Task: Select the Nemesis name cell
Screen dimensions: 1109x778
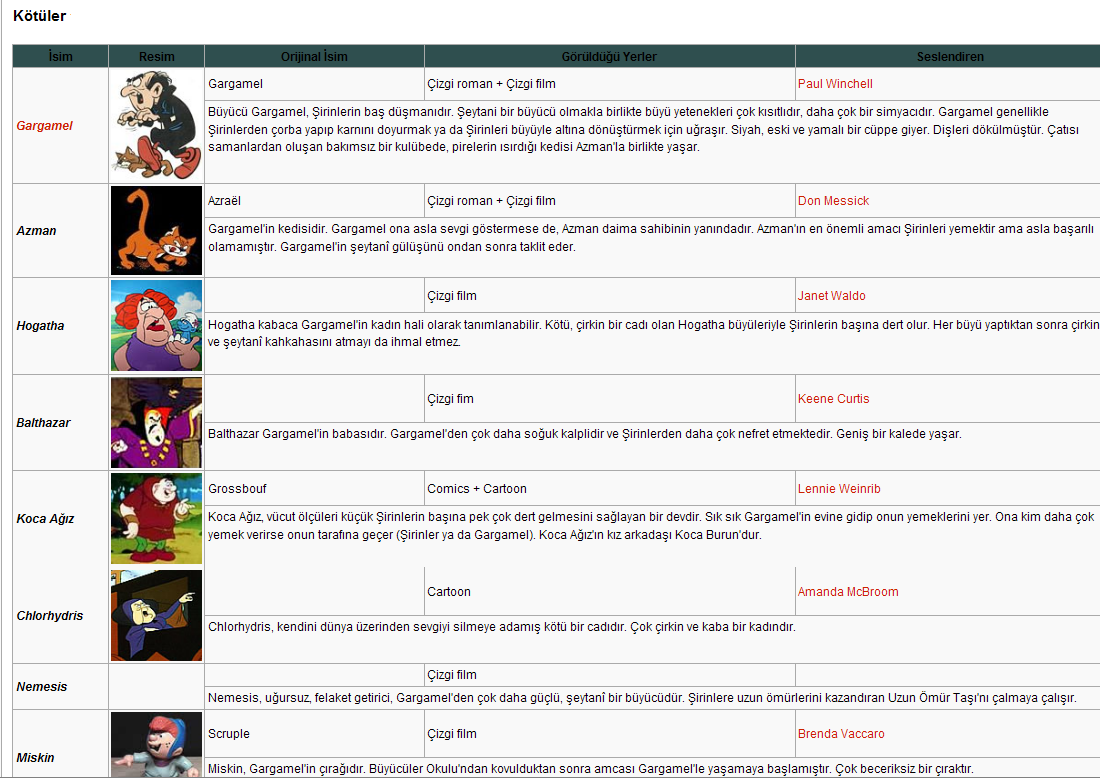Action: (60, 687)
